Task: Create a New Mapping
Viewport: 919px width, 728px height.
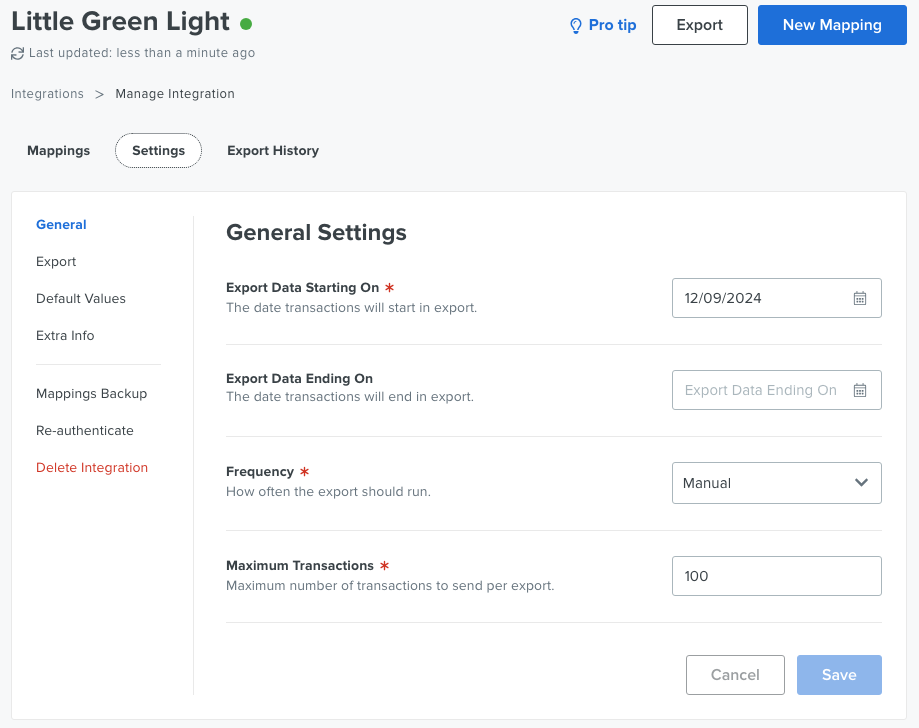Action: pyautogui.click(x=832, y=25)
